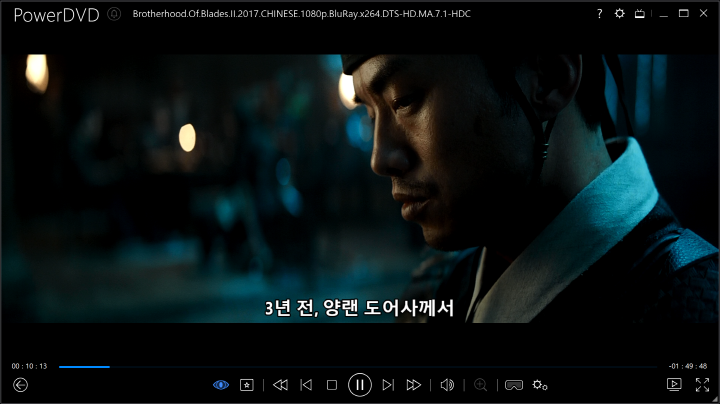The height and width of the screenshot is (404, 720).
Task: Click the playback seek bar
Action: [x=360, y=366]
